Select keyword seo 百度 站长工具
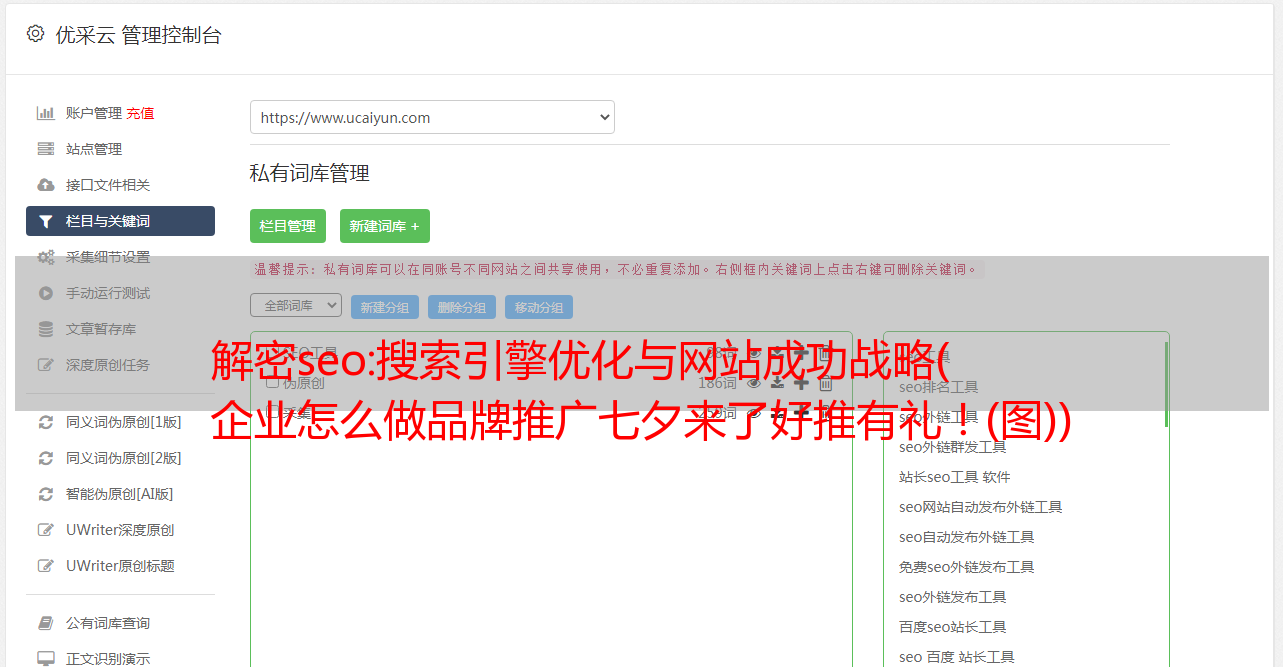Screen dimensions: 1283x667 coord(957,657)
